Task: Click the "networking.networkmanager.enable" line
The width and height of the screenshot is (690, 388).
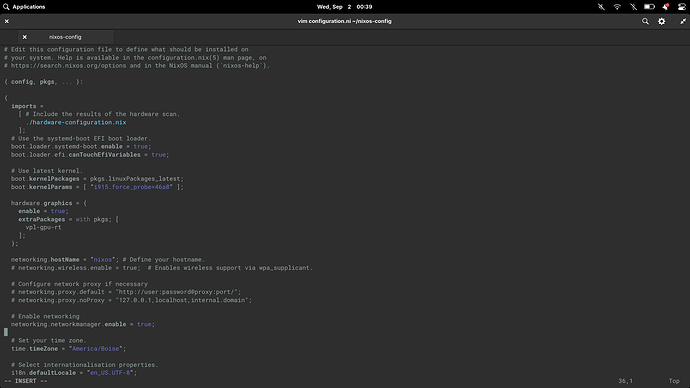Action: click(x=83, y=324)
